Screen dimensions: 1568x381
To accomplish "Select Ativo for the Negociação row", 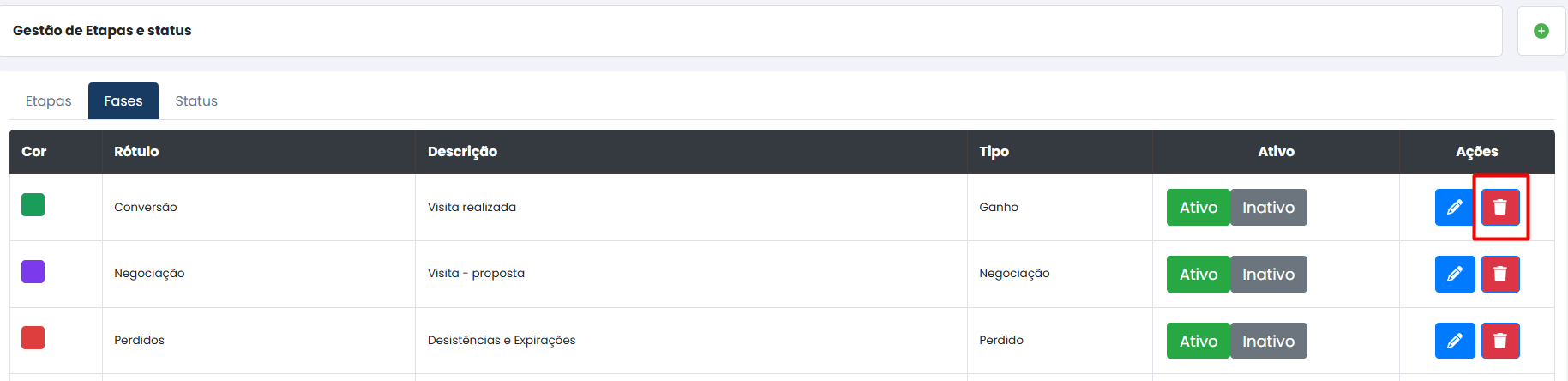I will click(1198, 274).
